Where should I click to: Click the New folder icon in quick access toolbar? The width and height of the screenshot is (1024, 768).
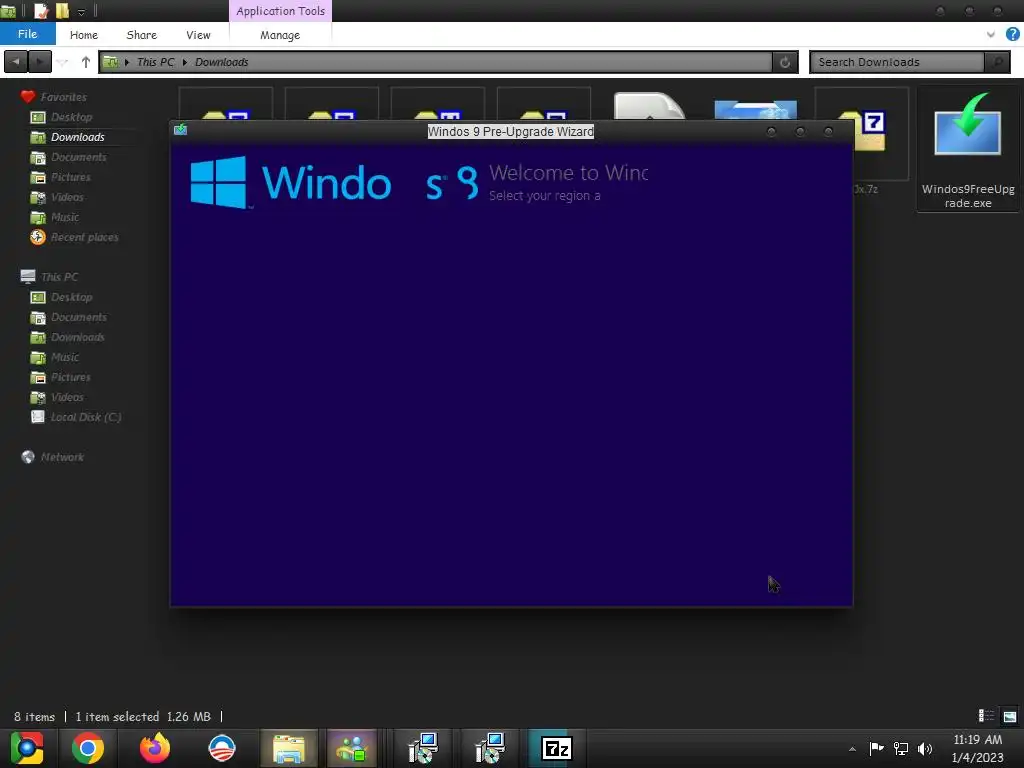[x=62, y=10]
